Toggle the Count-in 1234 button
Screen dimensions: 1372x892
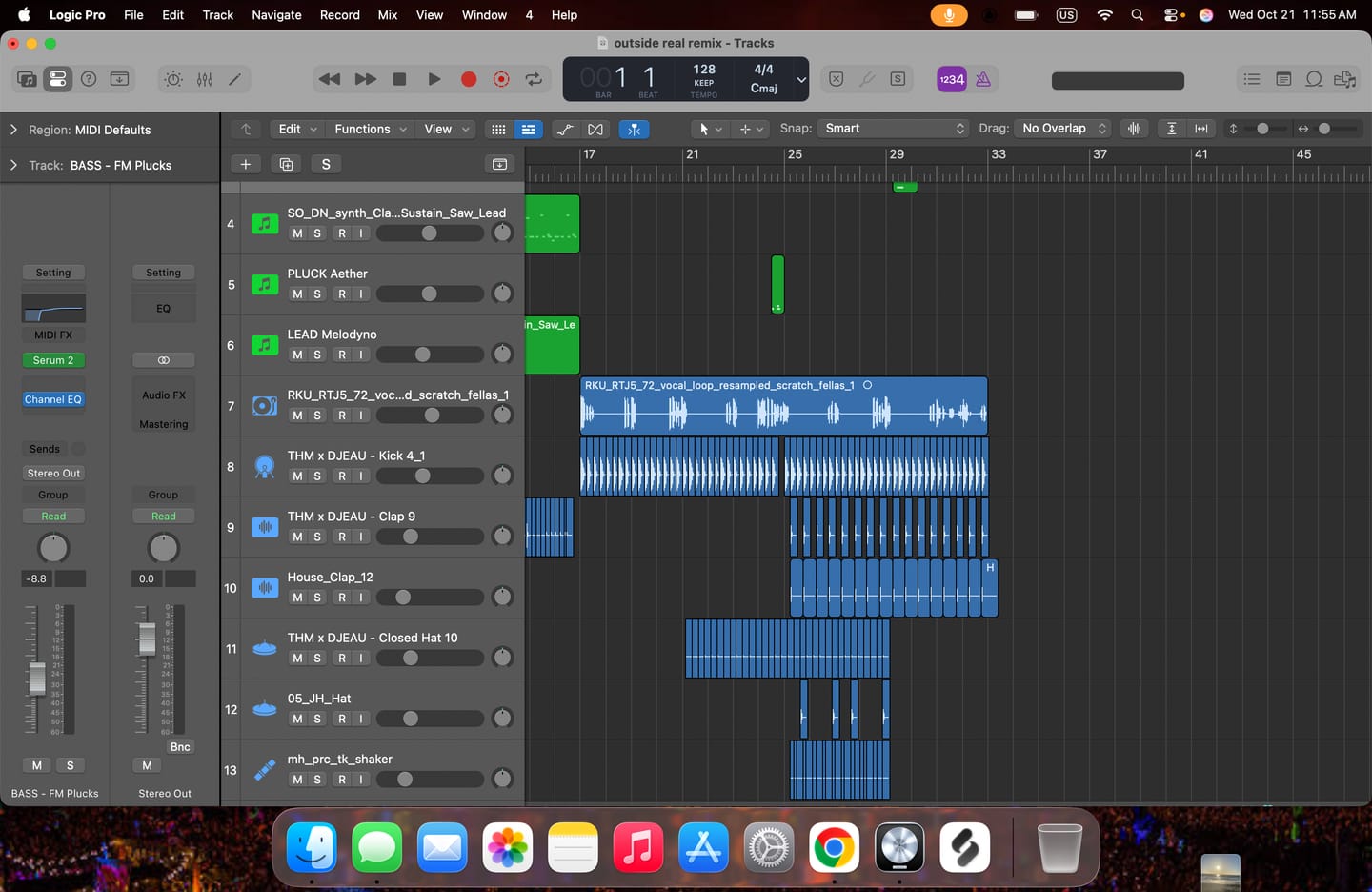pos(951,79)
